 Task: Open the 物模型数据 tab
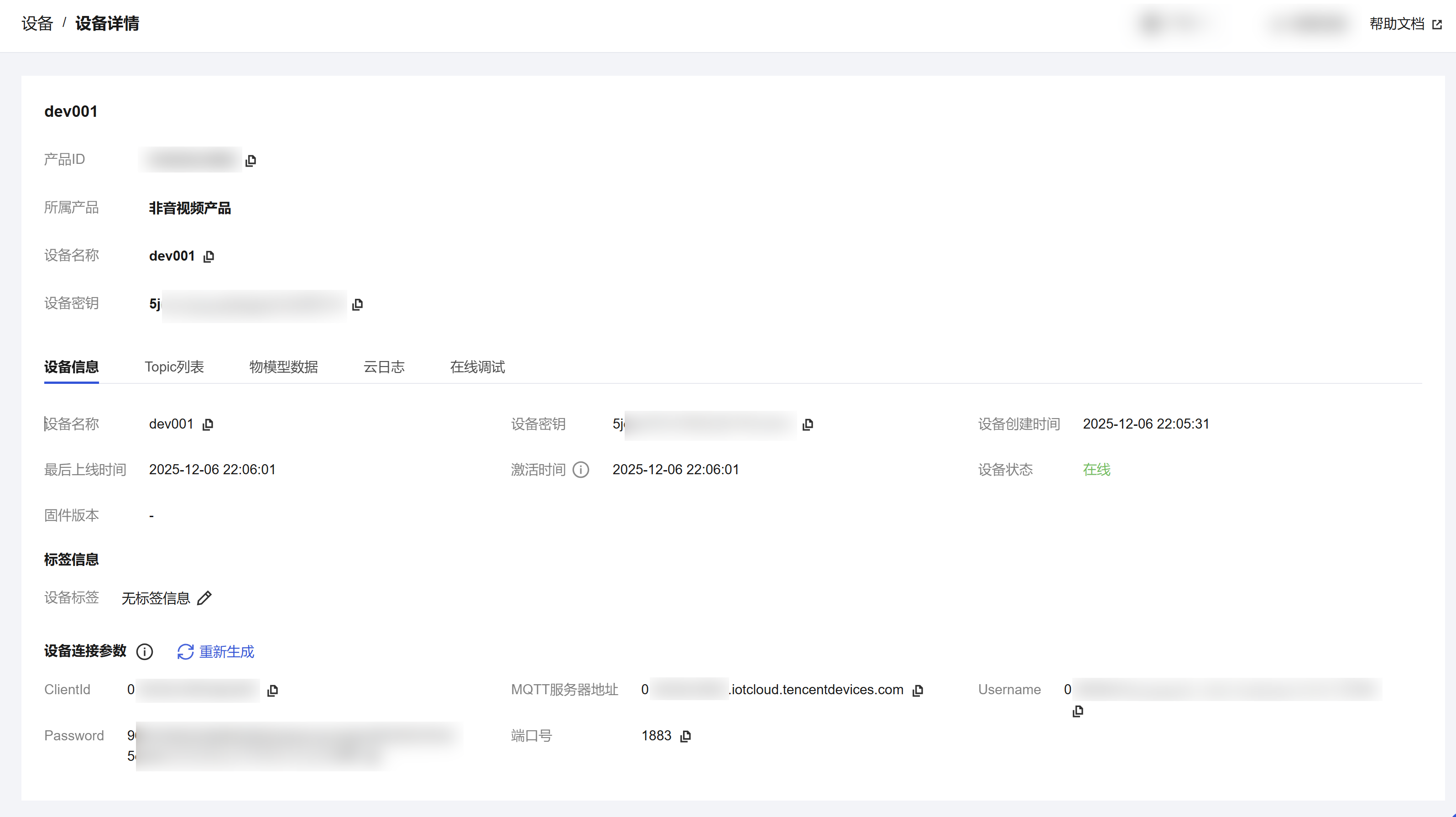[x=283, y=367]
